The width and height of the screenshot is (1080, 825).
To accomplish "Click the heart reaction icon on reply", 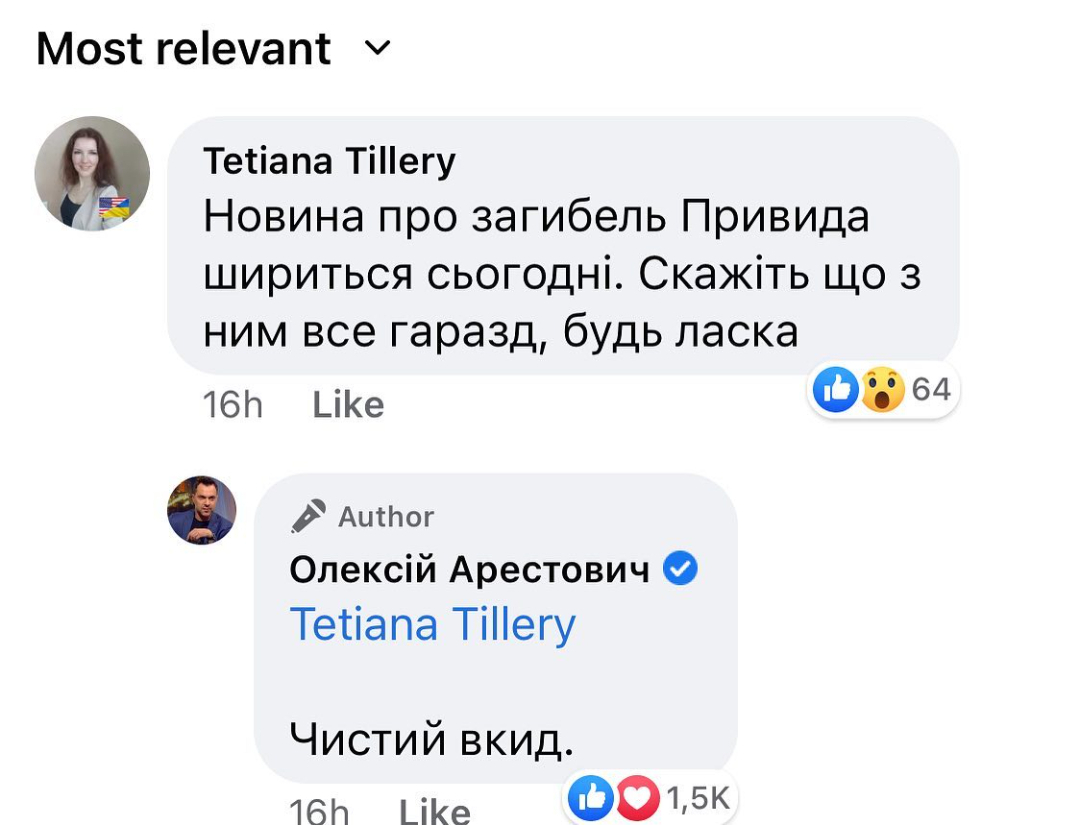I will click(x=639, y=797).
